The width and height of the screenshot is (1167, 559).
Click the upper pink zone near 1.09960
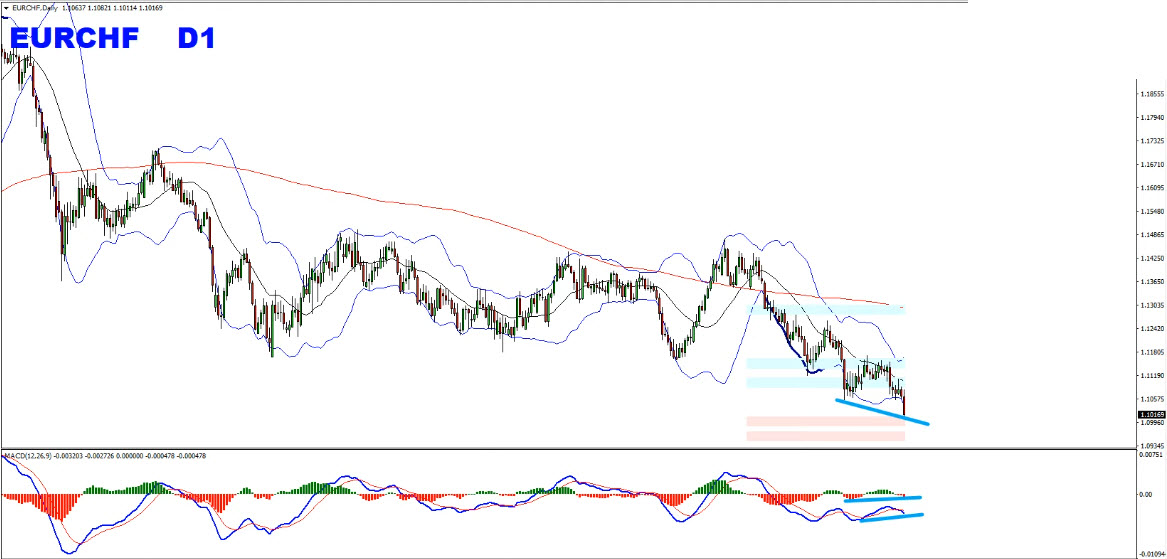825,422
